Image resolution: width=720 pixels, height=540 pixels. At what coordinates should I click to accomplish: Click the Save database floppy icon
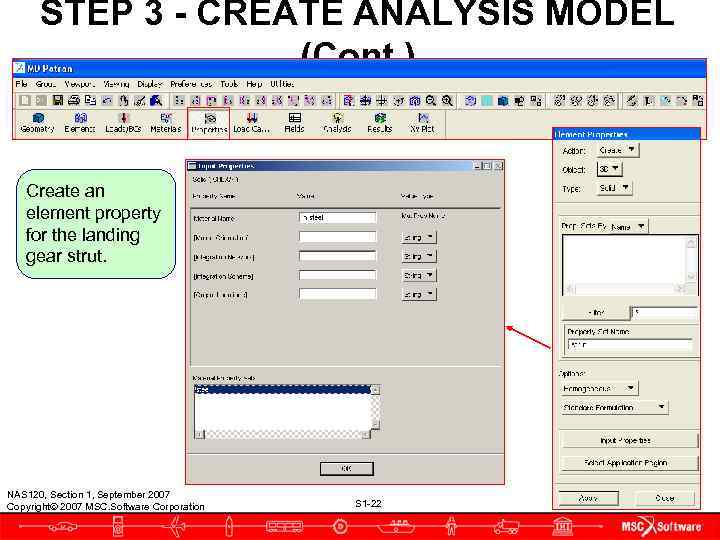[57, 100]
